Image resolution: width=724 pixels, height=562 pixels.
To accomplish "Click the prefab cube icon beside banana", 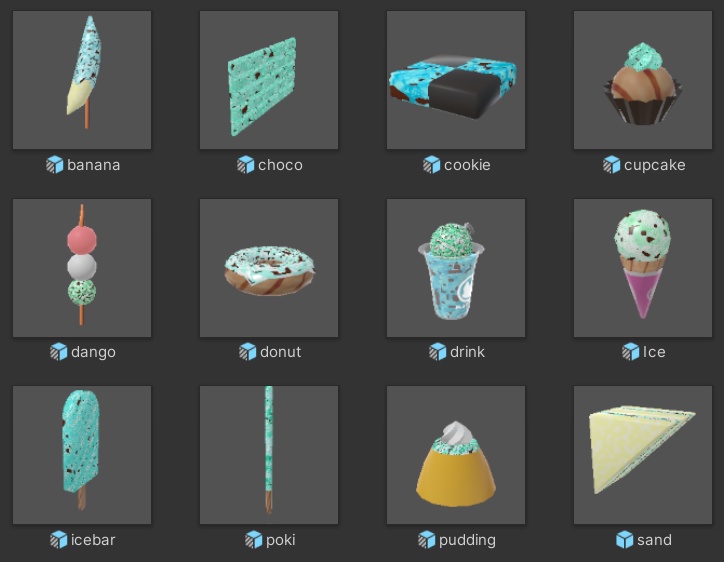I will pyautogui.click(x=54, y=165).
